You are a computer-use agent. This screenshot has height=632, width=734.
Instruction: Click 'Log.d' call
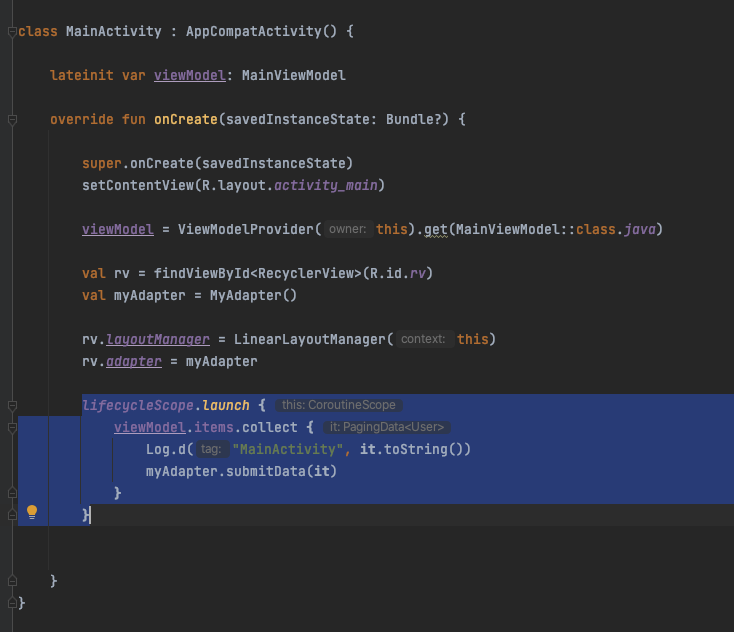[x=166, y=449]
